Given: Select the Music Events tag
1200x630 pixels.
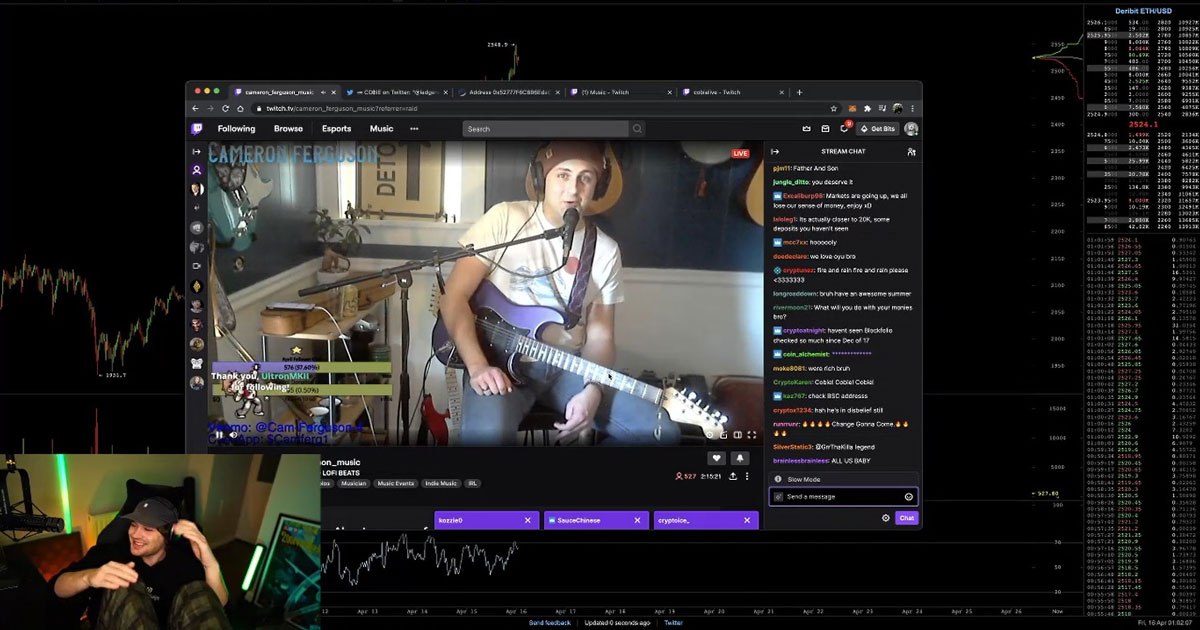Looking at the screenshot, I should click(395, 483).
